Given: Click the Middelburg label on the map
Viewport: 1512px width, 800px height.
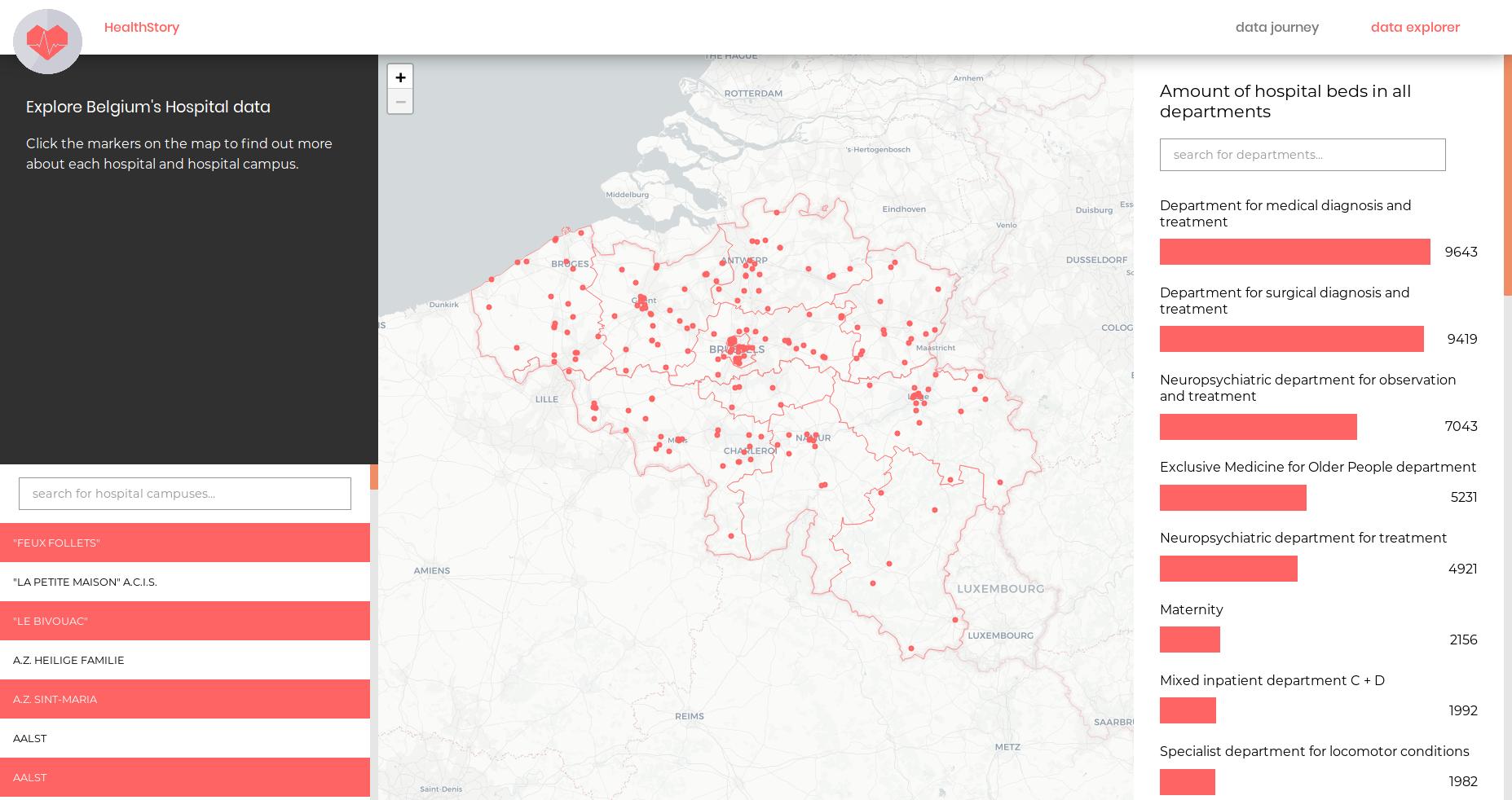Looking at the screenshot, I should point(628,195).
